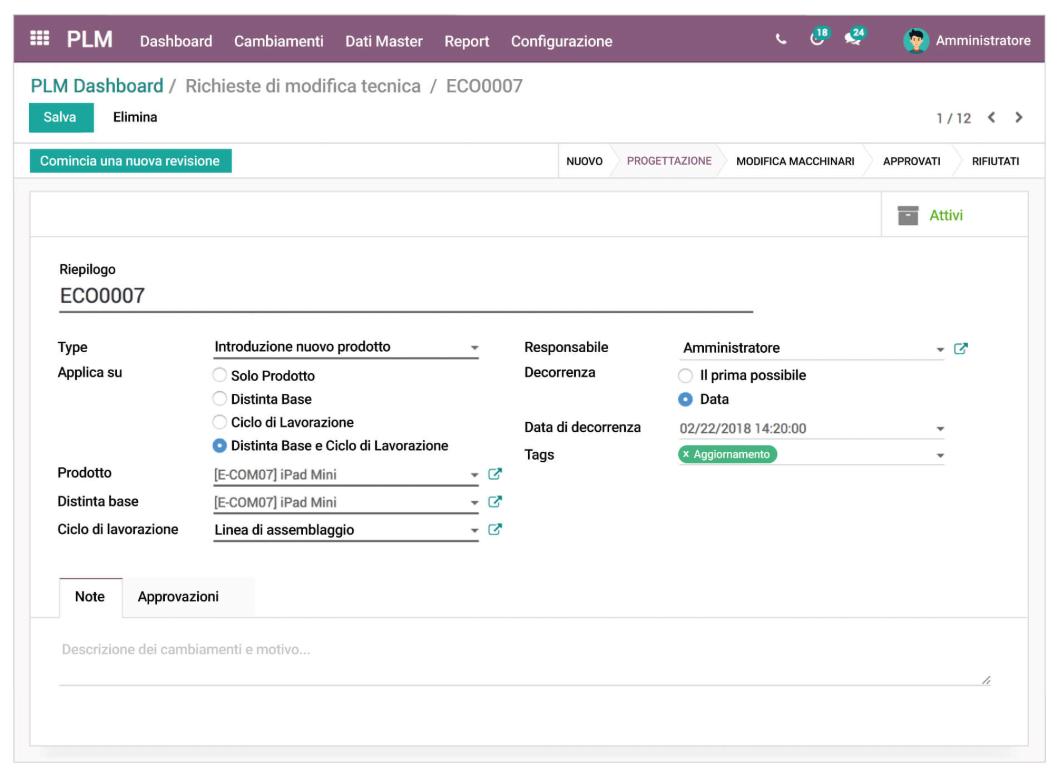Screen dimensions: 1058x775
Task: Open the Data di decorrenza dropdown
Action: tap(939, 429)
